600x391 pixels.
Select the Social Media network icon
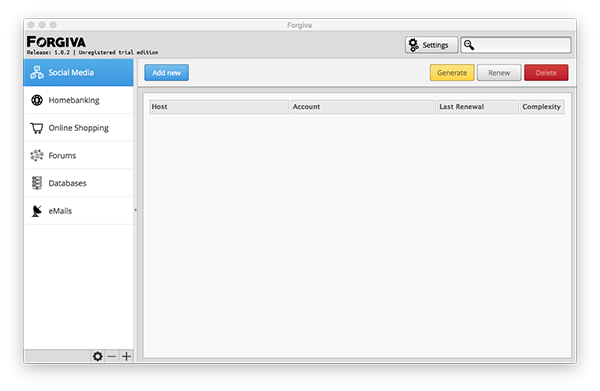point(37,72)
